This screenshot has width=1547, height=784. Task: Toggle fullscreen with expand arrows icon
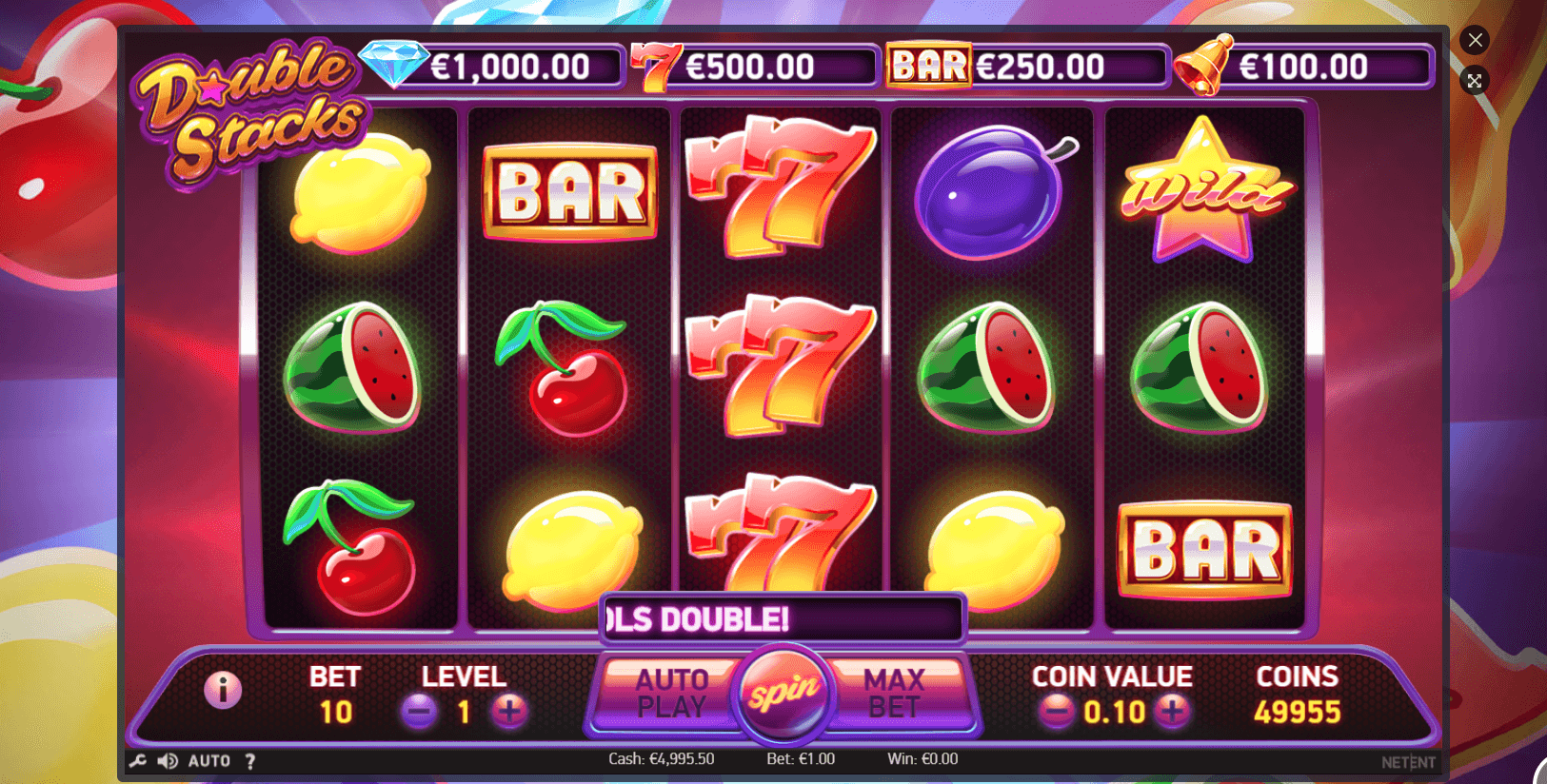click(1475, 81)
